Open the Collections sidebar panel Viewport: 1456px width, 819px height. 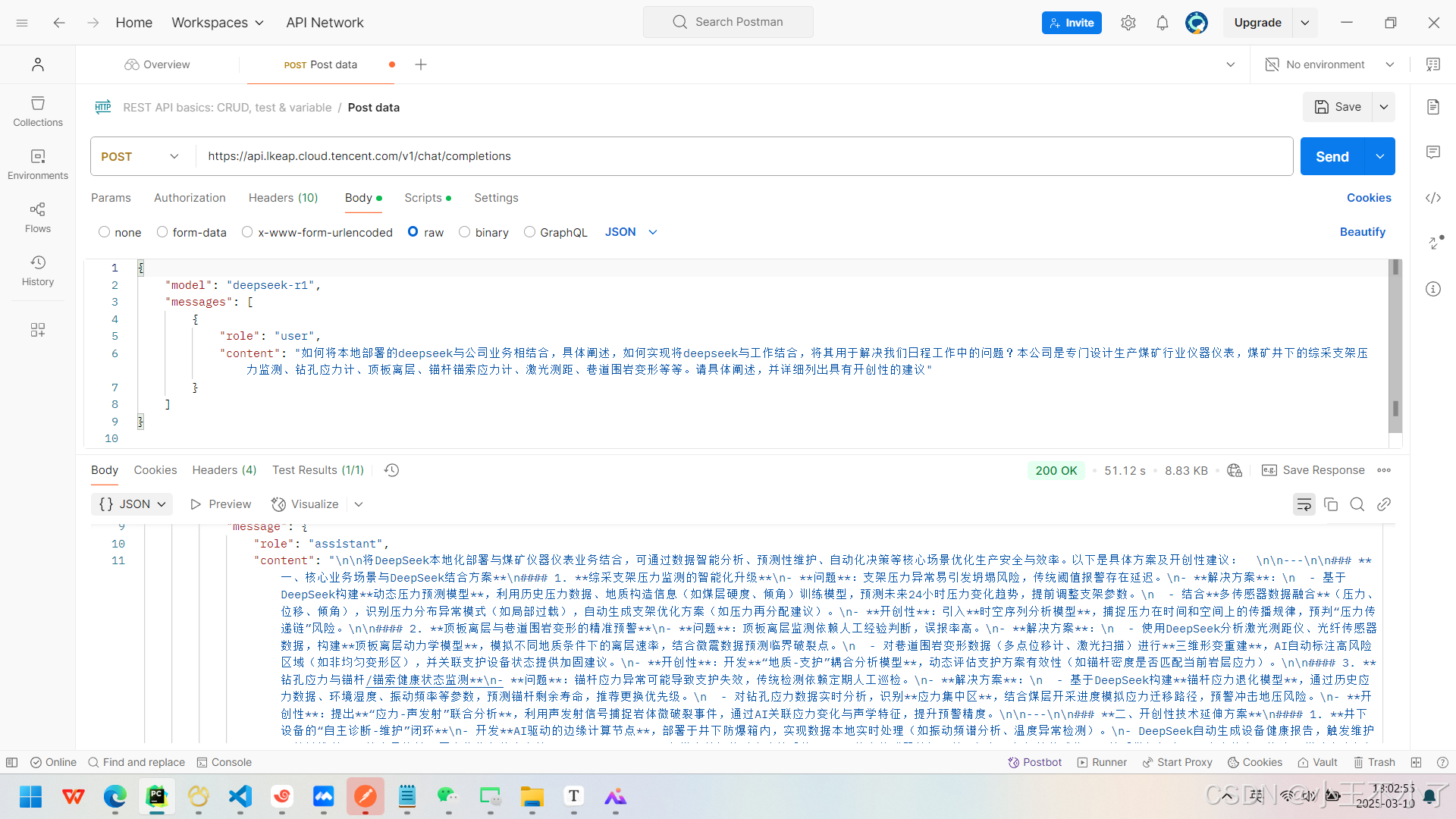38,111
